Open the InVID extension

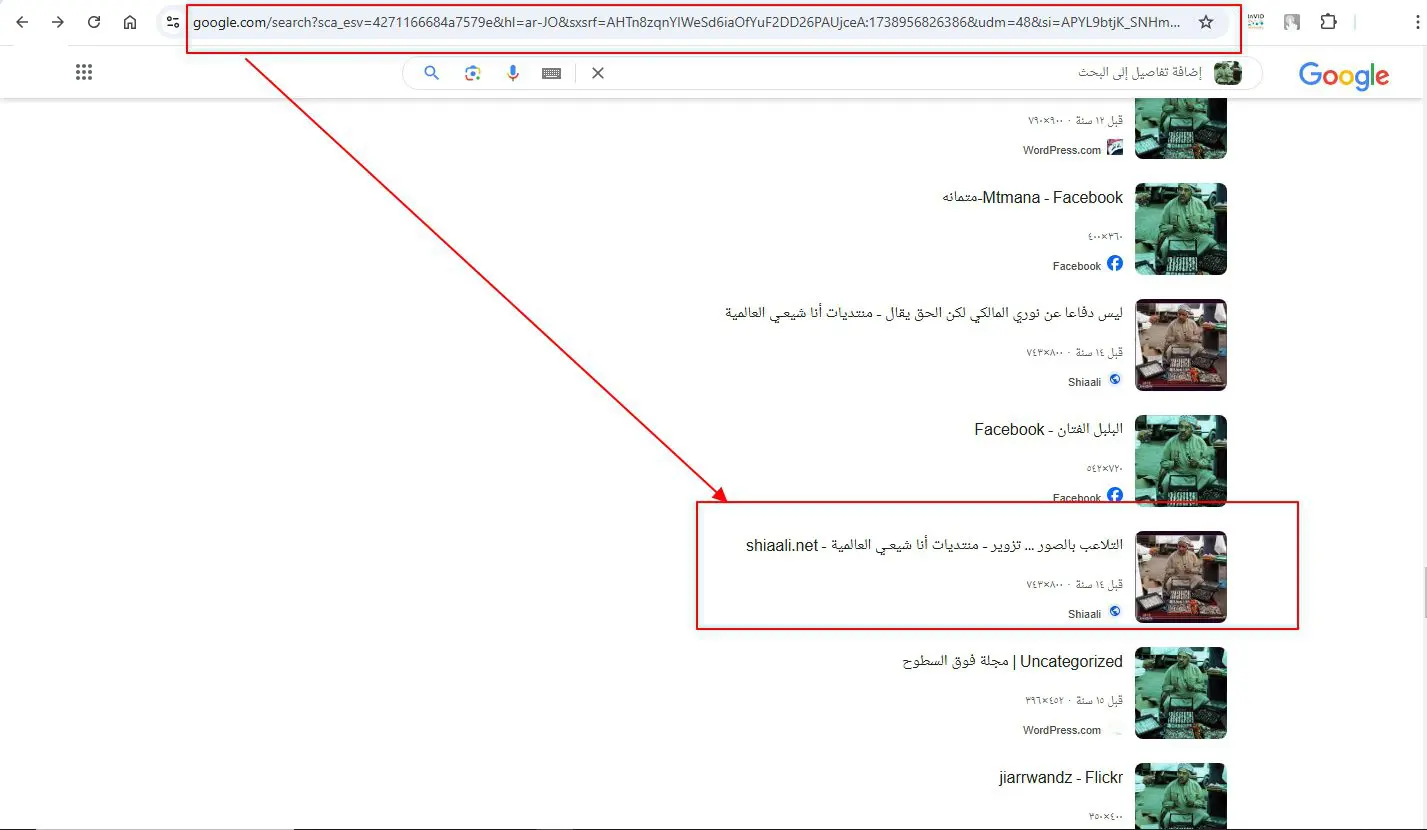click(1256, 22)
